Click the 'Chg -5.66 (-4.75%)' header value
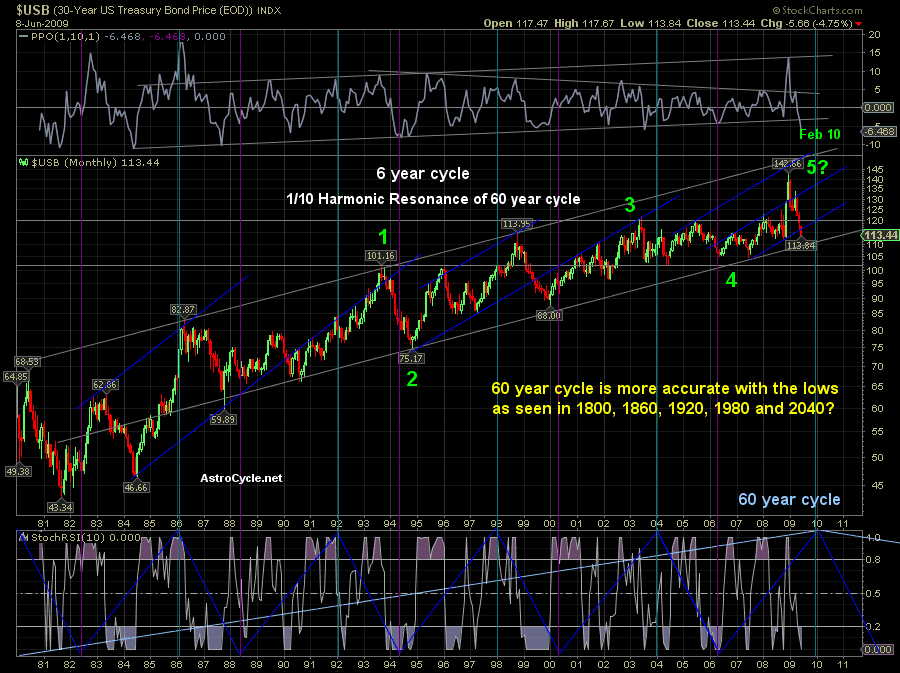The height and width of the screenshot is (673, 900). pyautogui.click(x=807, y=24)
